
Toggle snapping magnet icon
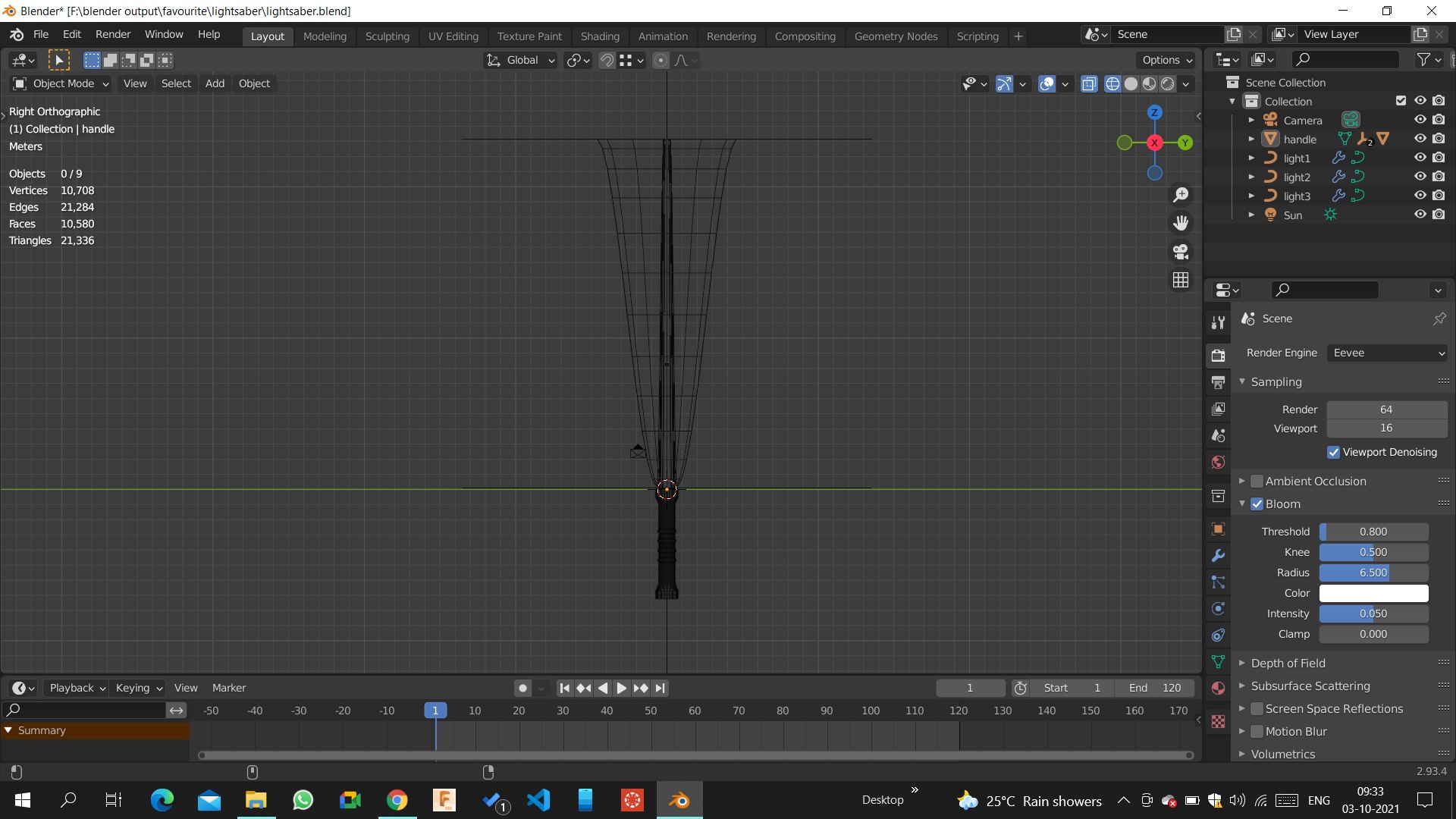pos(607,60)
